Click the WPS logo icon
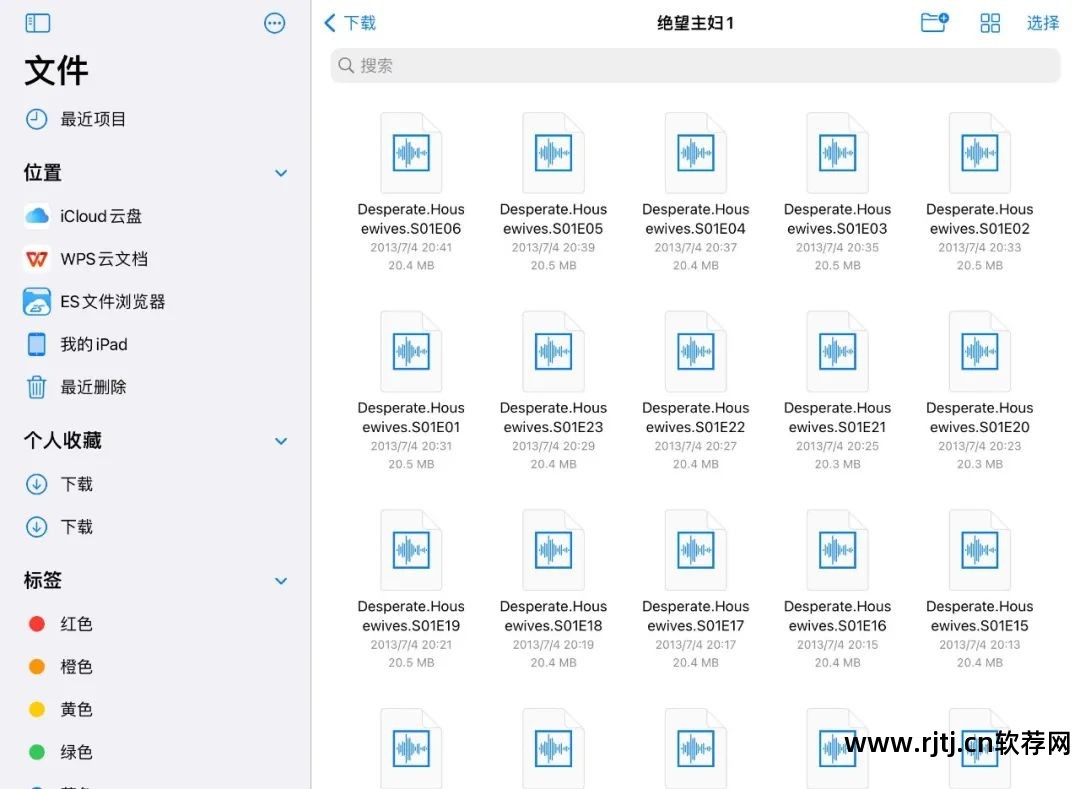This screenshot has height=789, width=1080. click(x=37, y=259)
